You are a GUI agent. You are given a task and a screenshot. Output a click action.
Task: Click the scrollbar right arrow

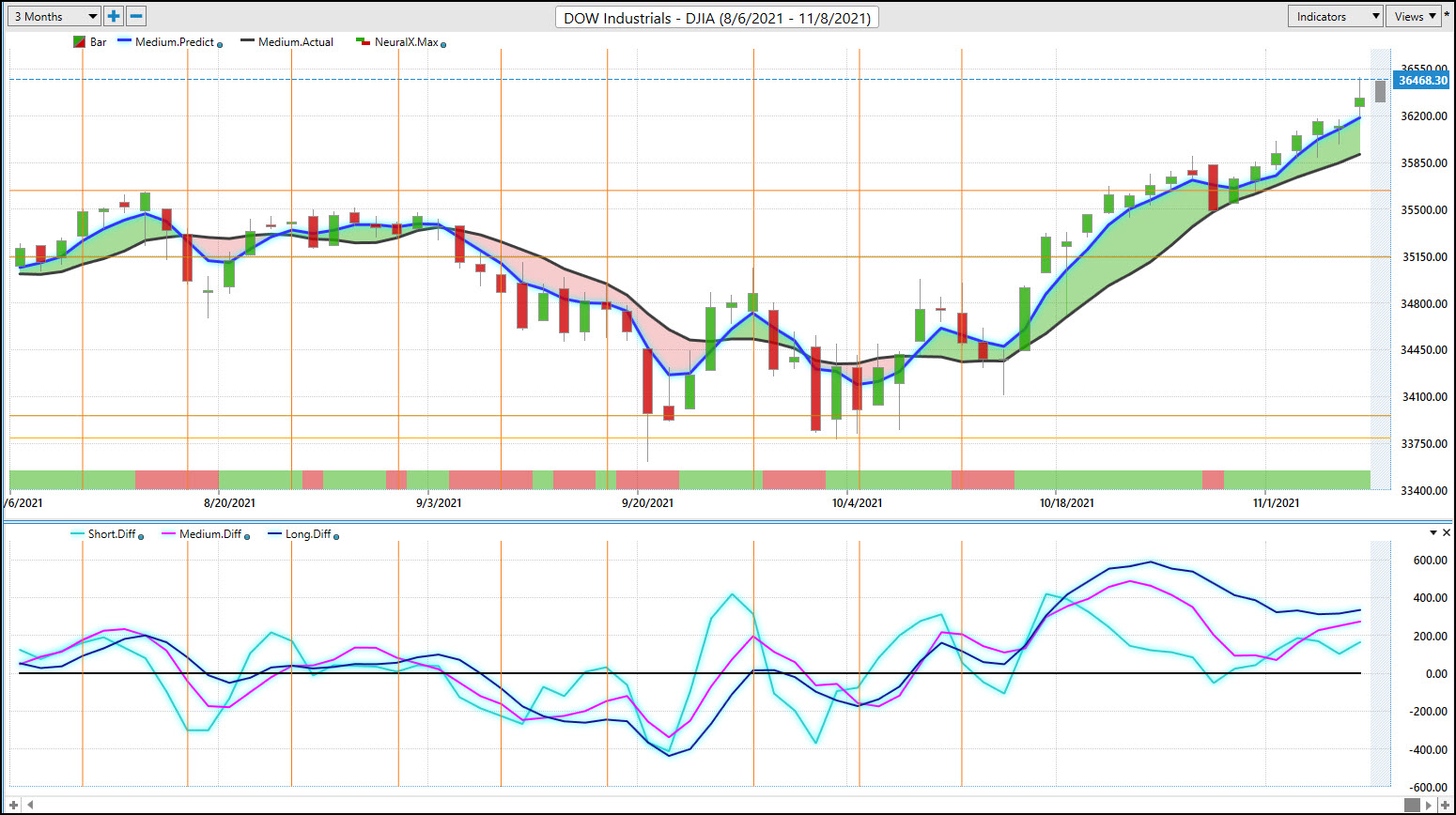pyautogui.click(x=1430, y=805)
